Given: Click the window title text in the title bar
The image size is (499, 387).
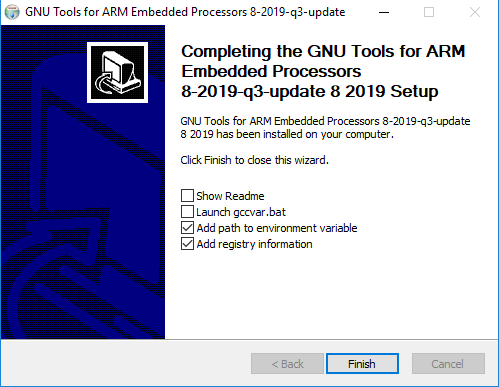Looking at the screenshot, I should [x=185, y=12].
